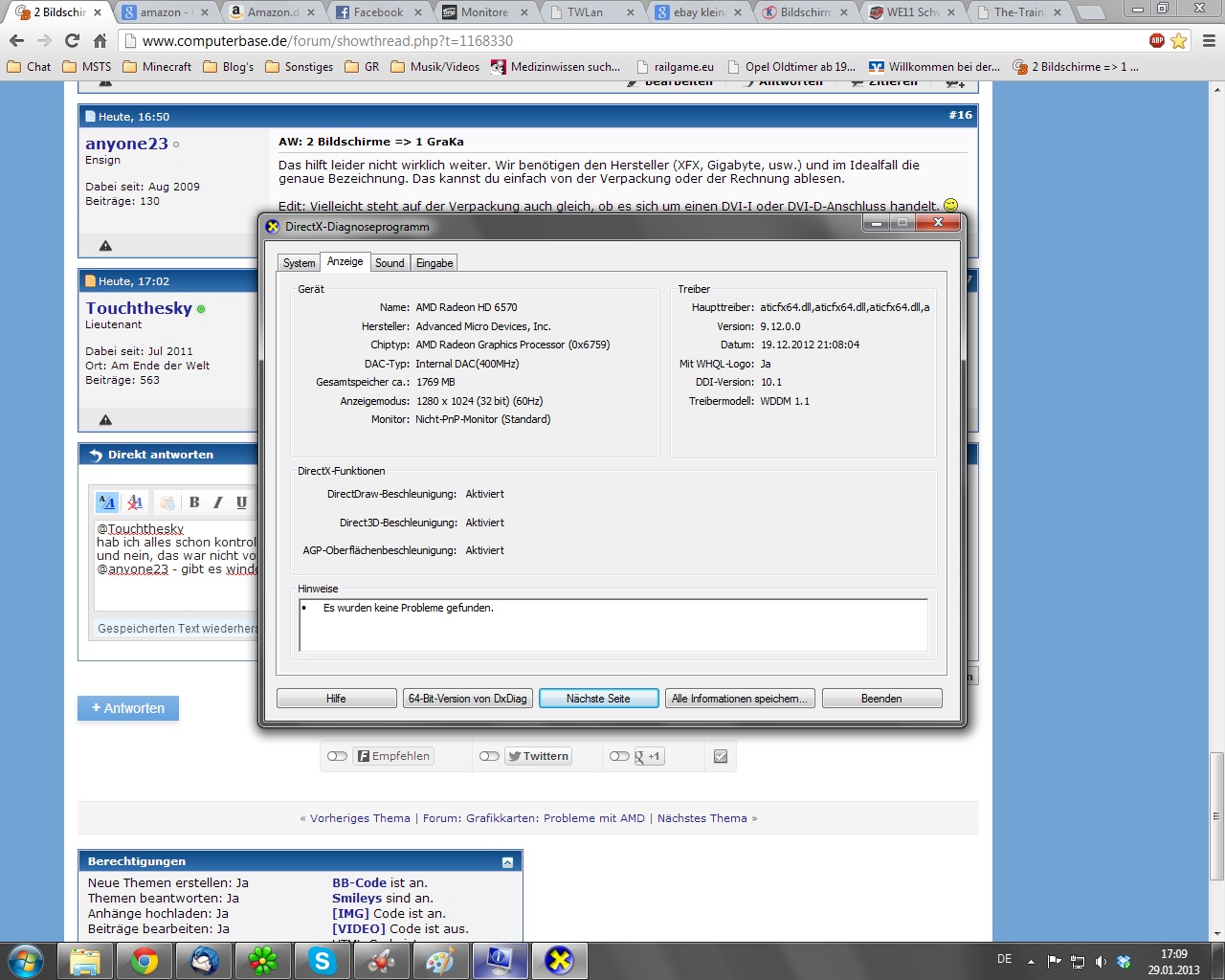Report anyone23's post with warning triangle
Viewport: 1225px width, 980px height.
pos(105,246)
